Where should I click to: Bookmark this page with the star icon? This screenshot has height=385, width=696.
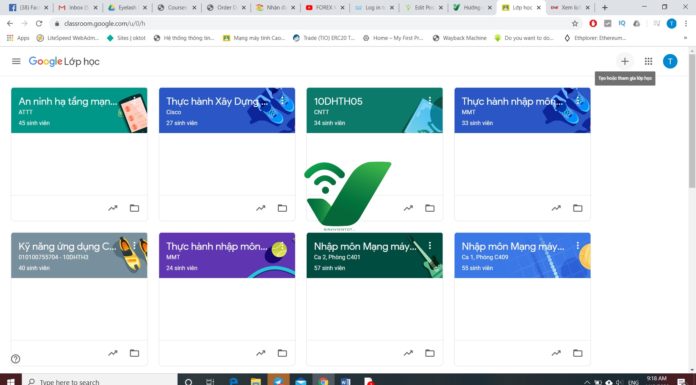[575, 24]
